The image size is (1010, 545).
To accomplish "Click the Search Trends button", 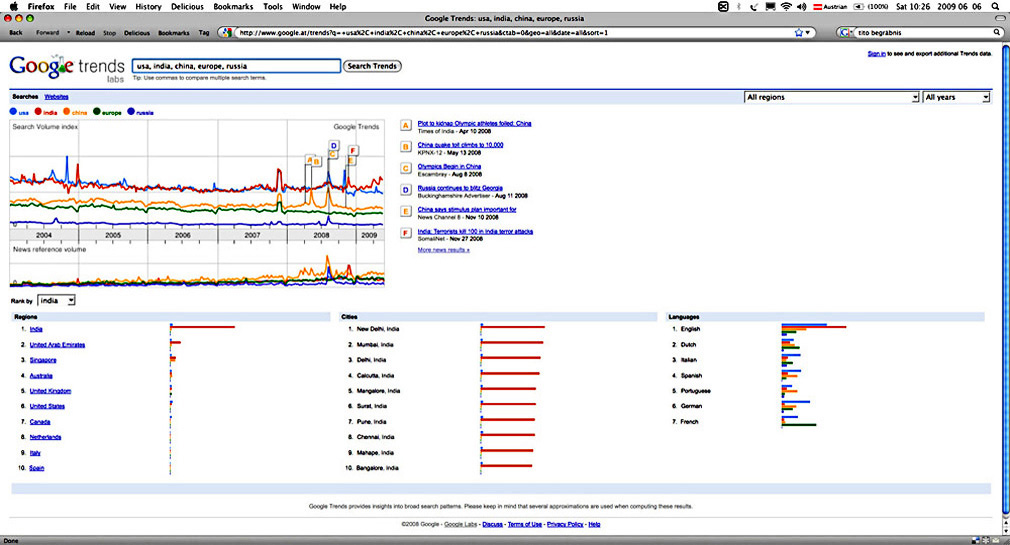I will [372, 66].
